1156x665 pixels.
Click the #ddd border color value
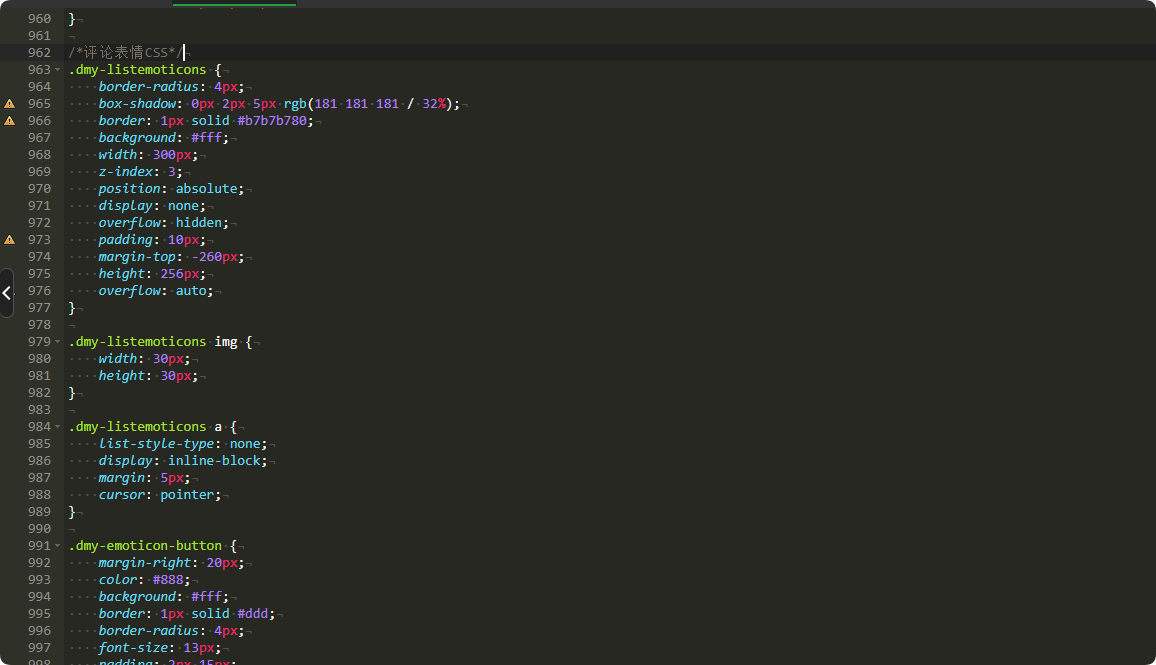[253, 613]
